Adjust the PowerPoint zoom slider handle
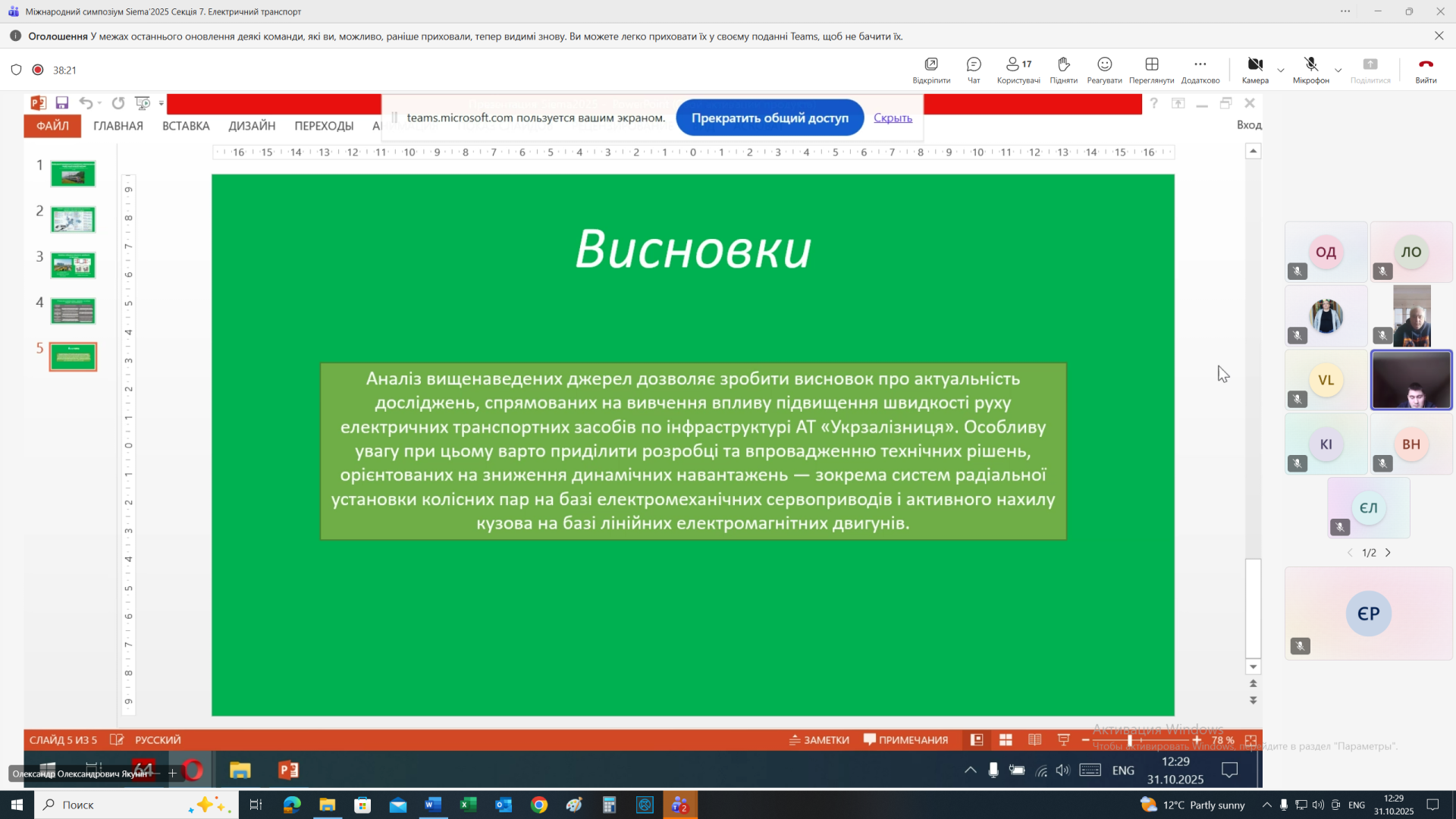This screenshot has width=1456, height=819. coord(1130,740)
